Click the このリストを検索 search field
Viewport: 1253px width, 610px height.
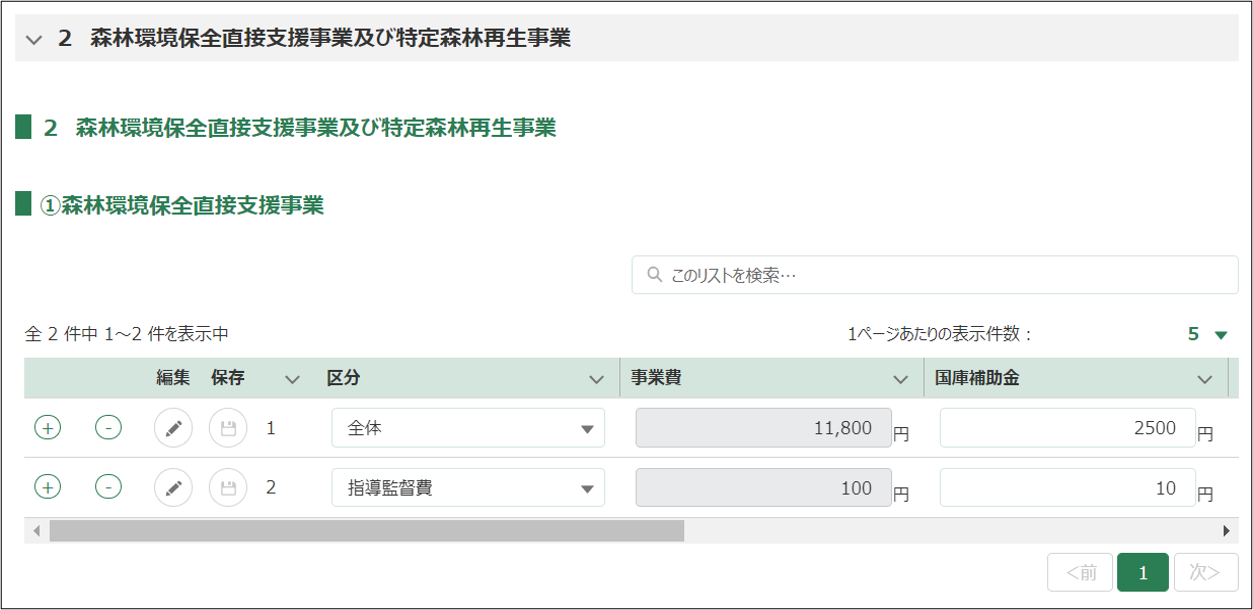pyautogui.click(x=935, y=275)
